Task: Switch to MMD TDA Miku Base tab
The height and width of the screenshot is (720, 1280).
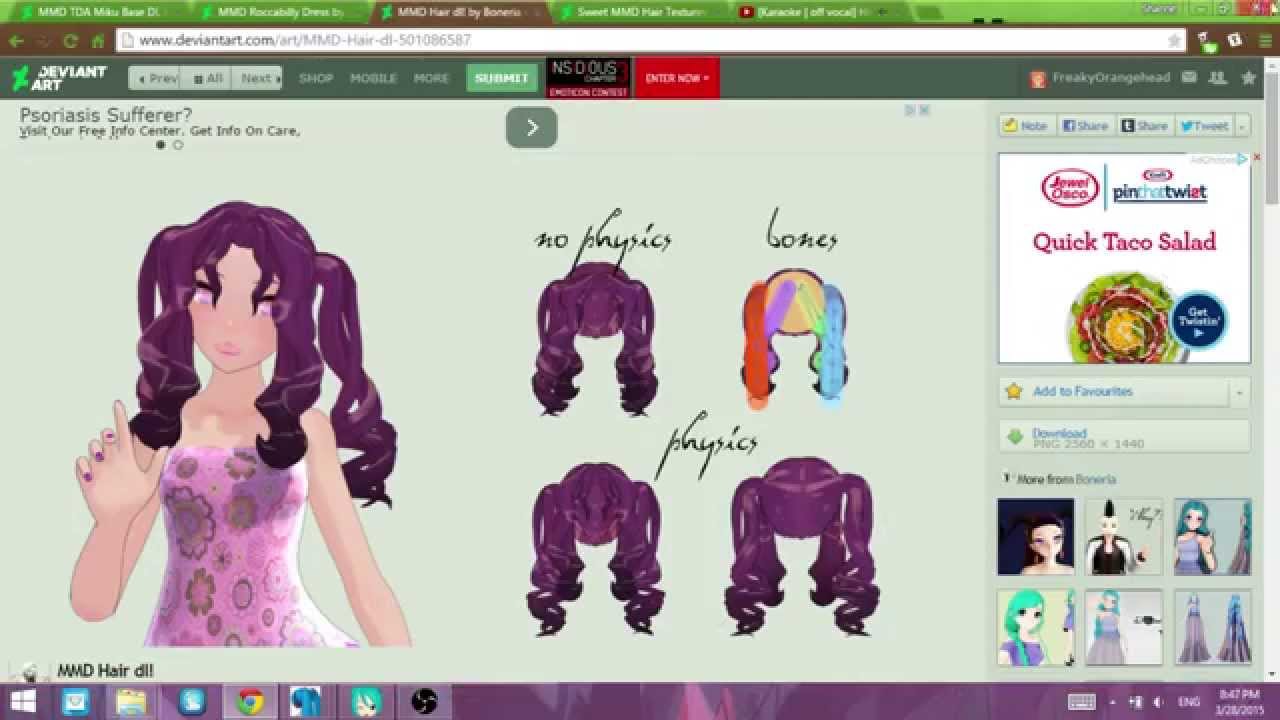Action: pos(96,13)
